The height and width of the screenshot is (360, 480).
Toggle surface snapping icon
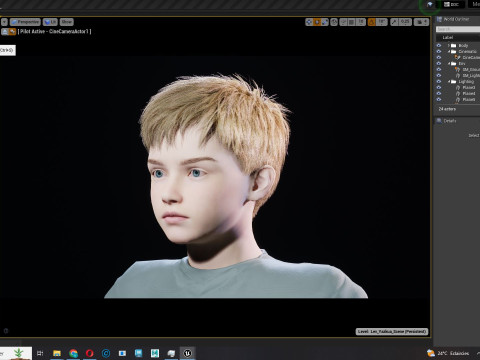(x=344, y=22)
